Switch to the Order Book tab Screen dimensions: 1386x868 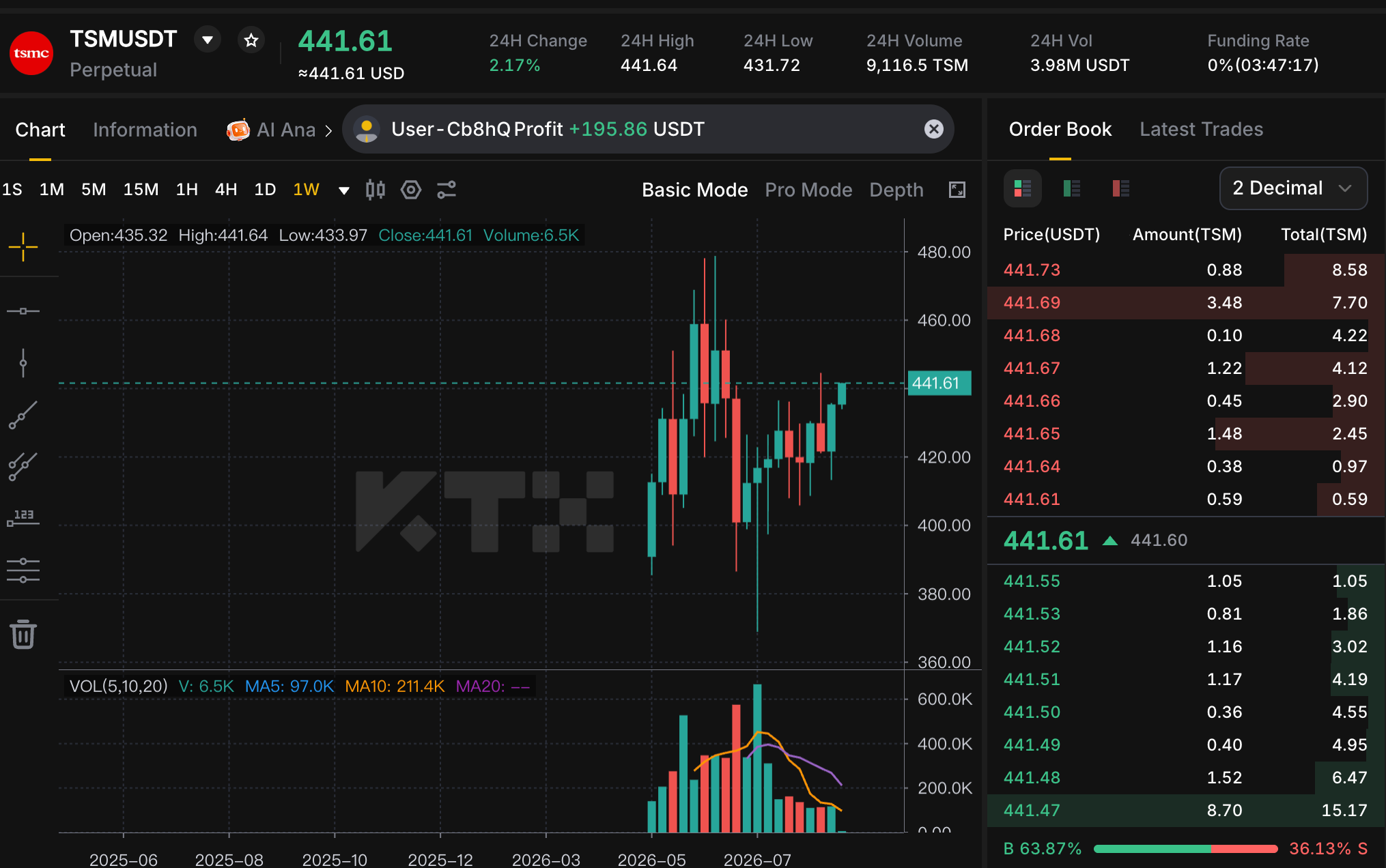tap(1060, 129)
